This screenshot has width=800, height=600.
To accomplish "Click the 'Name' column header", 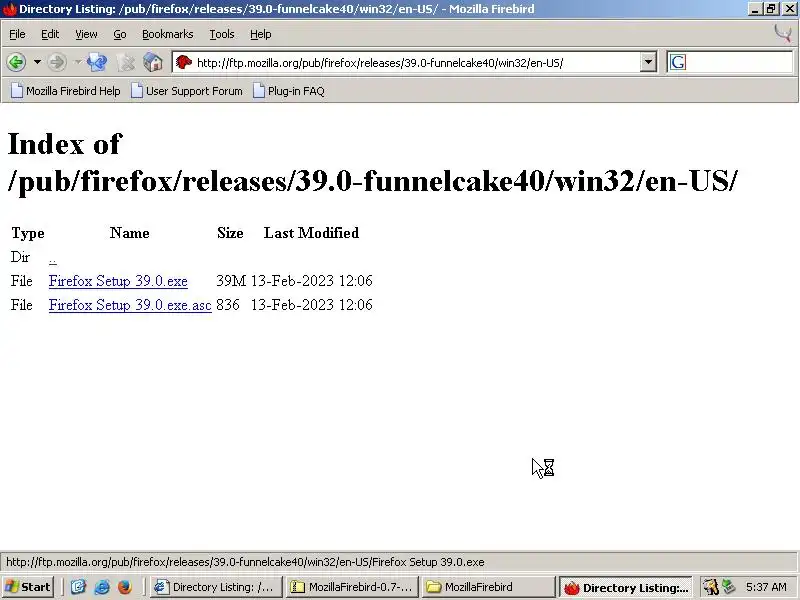I will pos(130,233).
